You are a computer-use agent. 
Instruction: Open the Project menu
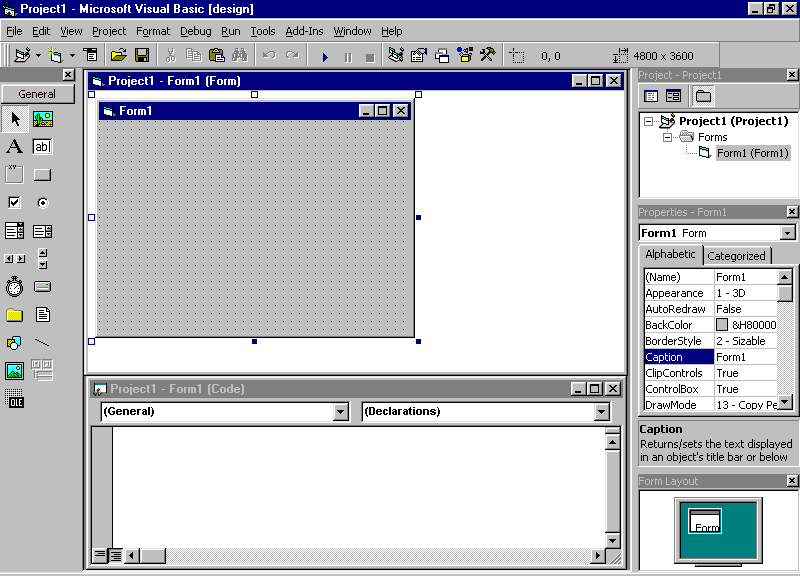[x=109, y=31]
